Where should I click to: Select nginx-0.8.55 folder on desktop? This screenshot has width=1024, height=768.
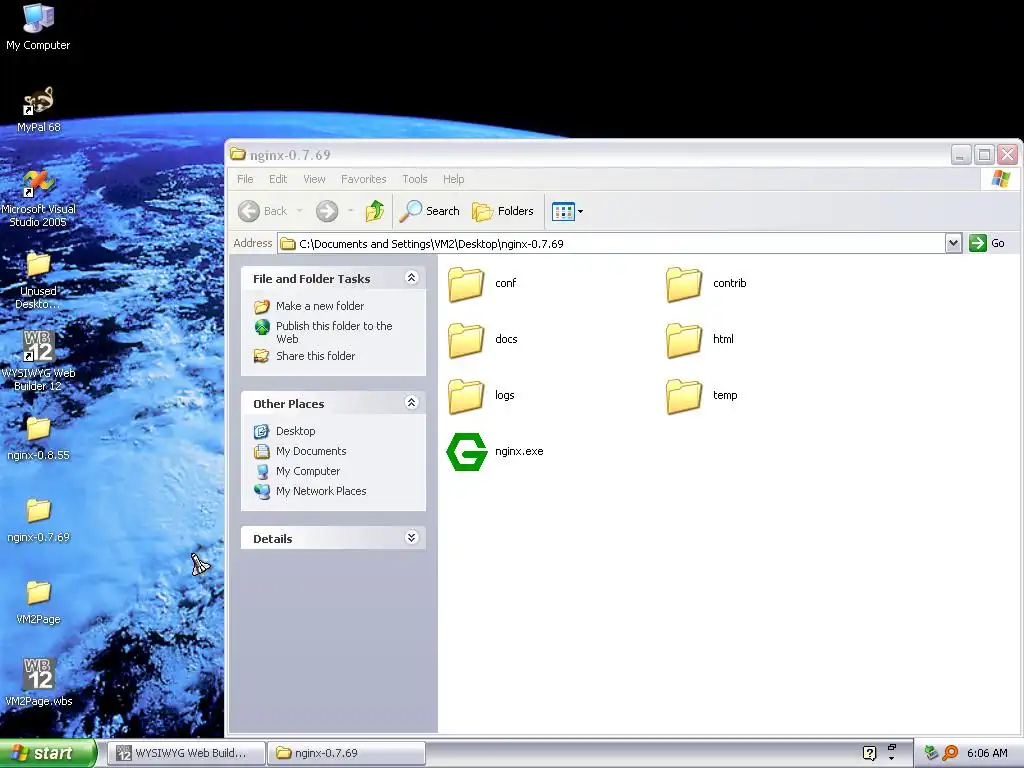pos(38,438)
